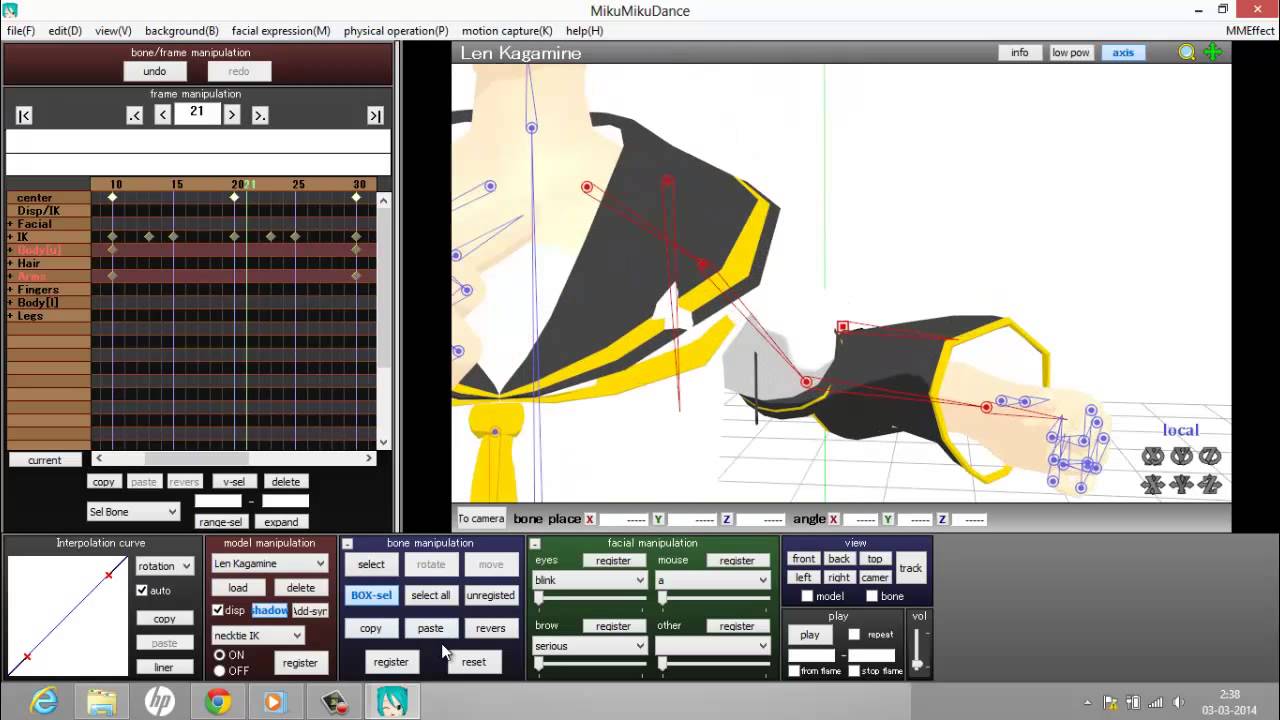Click the local coordinate mode label
The height and width of the screenshot is (720, 1280).
pos(1180,430)
